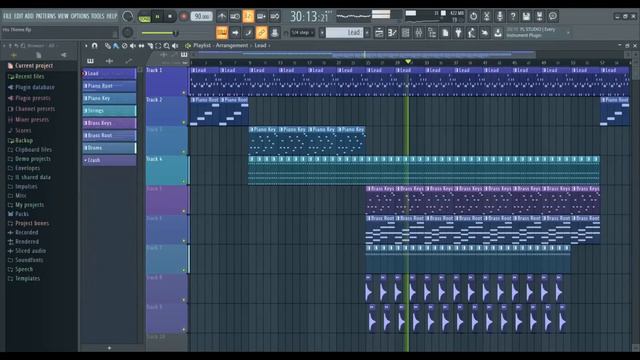Open the VIEW menu
Screen dimensions: 640x360
click(63, 16)
